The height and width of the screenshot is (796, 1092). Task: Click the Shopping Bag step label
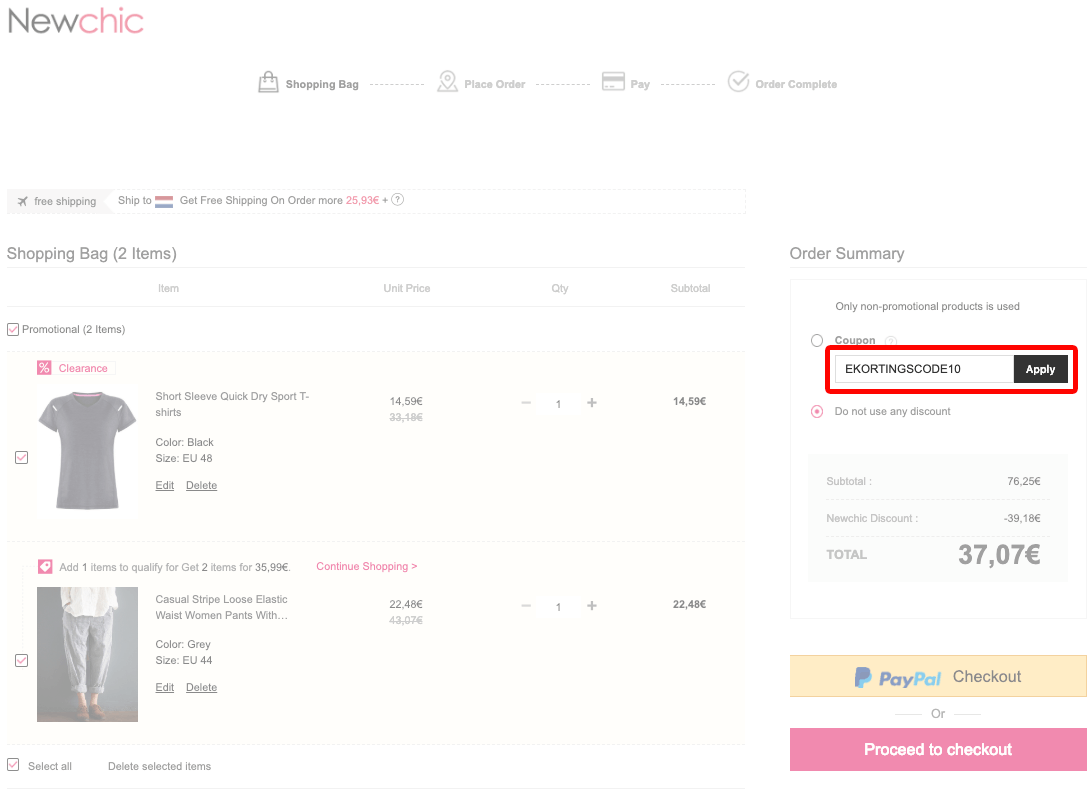click(x=322, y=84)
